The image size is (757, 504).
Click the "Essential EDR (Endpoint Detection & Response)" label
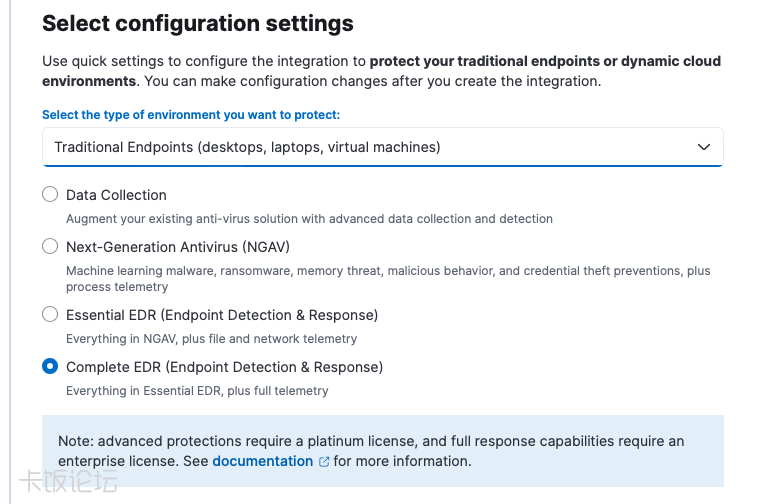pyautogui.click(x=221, y=315)
